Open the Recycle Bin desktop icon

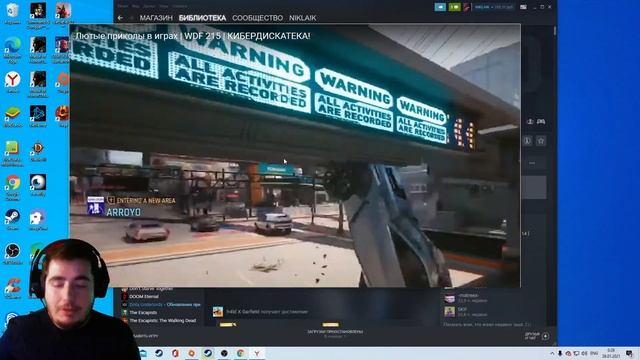[x=12, y=13]
